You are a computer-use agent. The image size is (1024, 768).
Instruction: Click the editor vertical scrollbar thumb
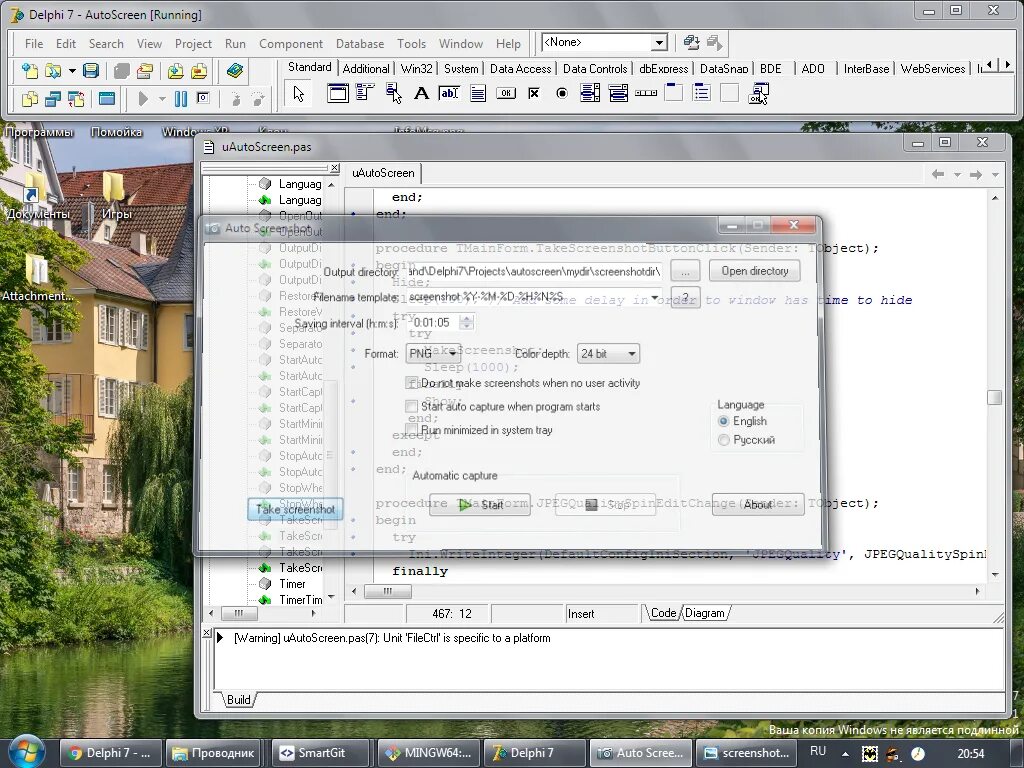tap(995, 397)
